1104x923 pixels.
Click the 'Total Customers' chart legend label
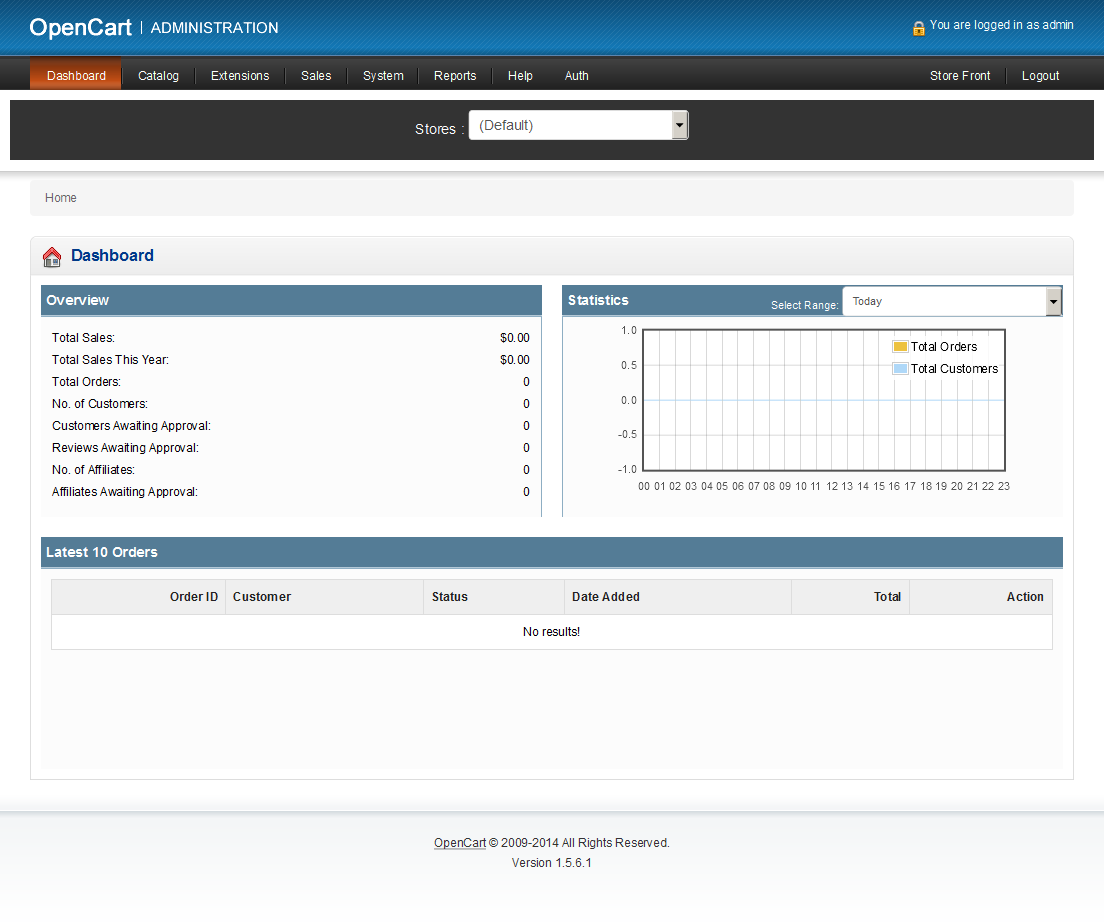click(x=954, y=368)
